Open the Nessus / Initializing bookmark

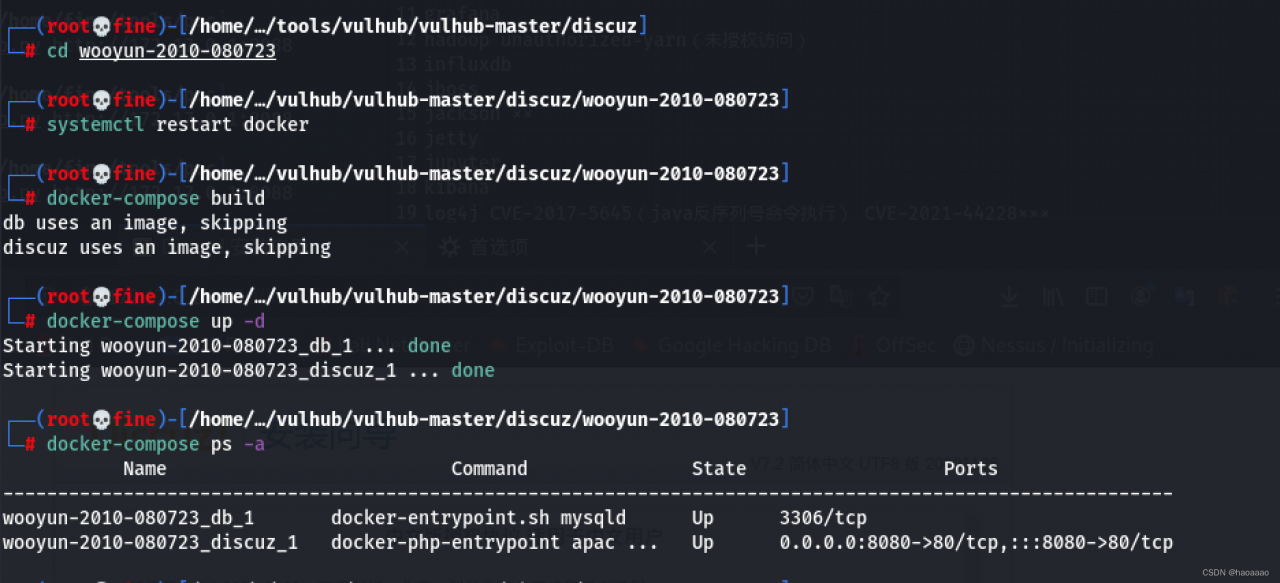click(x=1054, y=345)
